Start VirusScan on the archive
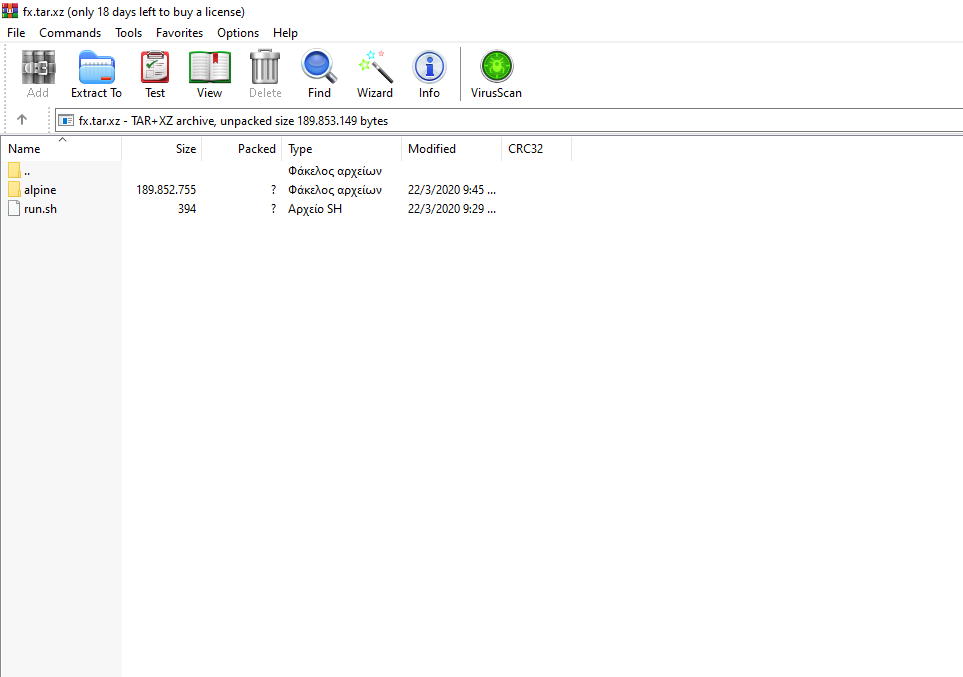 496,66
